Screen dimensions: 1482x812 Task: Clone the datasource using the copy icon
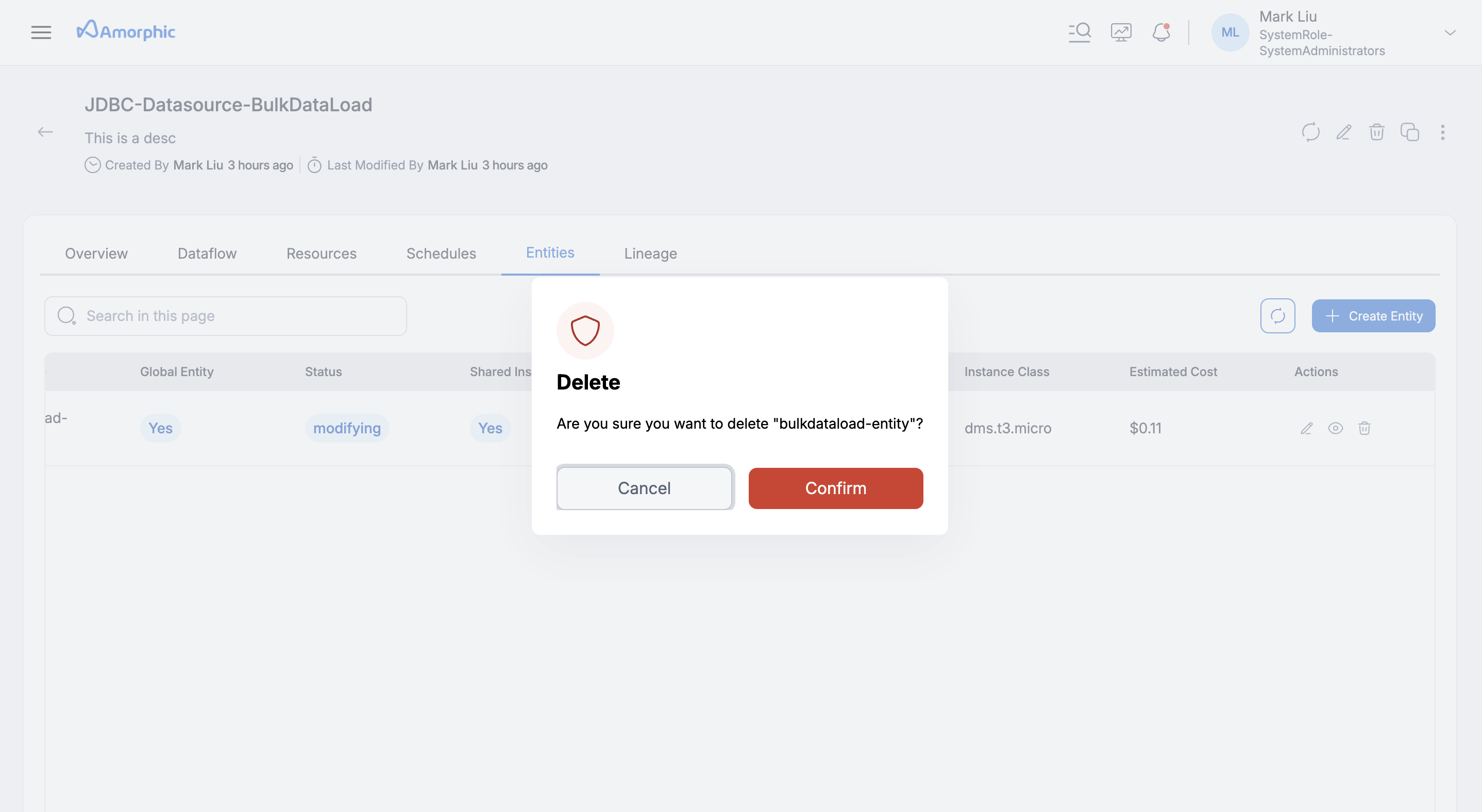(x=1411, y=132)
